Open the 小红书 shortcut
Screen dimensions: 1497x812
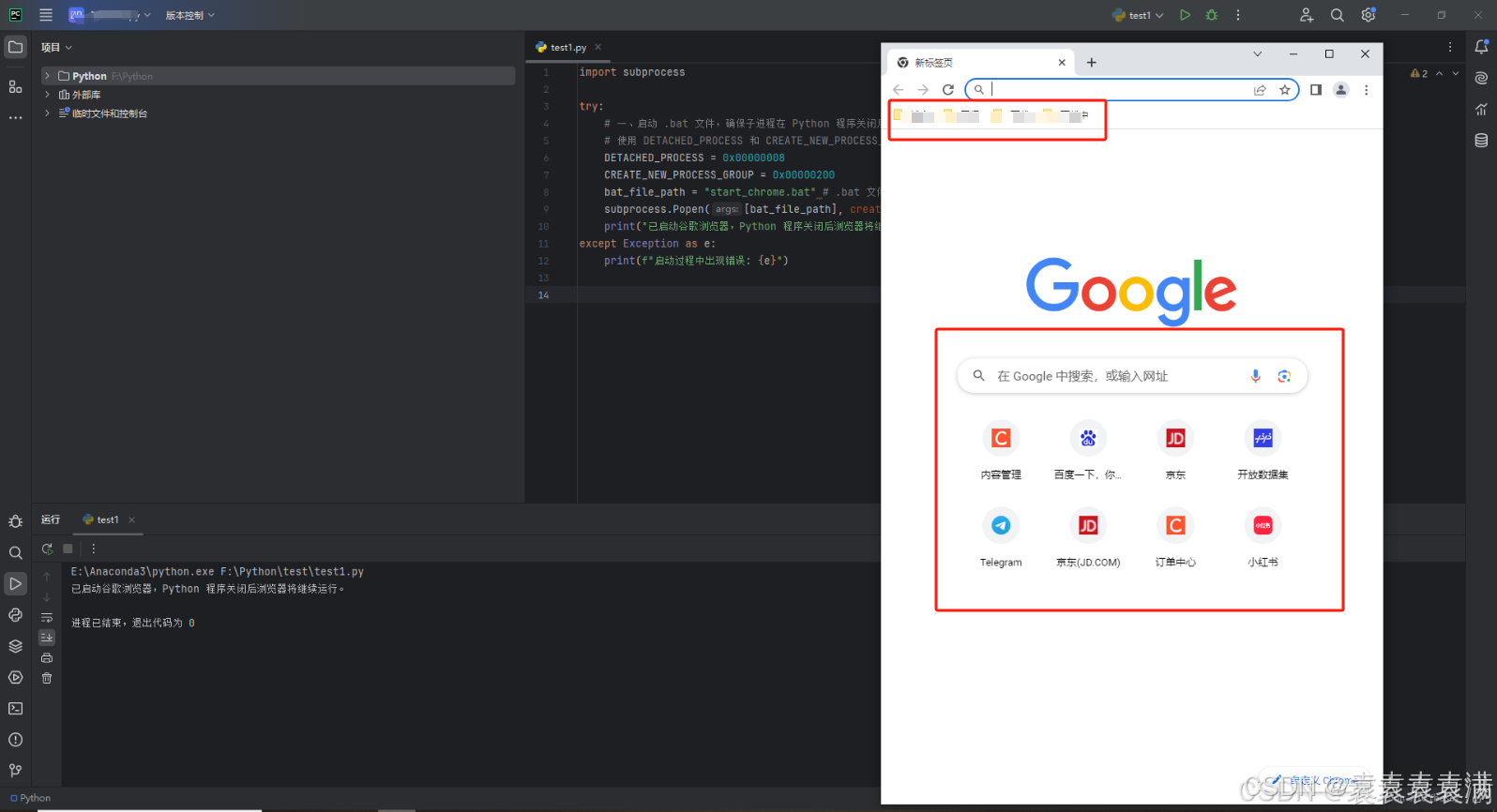1263,537
